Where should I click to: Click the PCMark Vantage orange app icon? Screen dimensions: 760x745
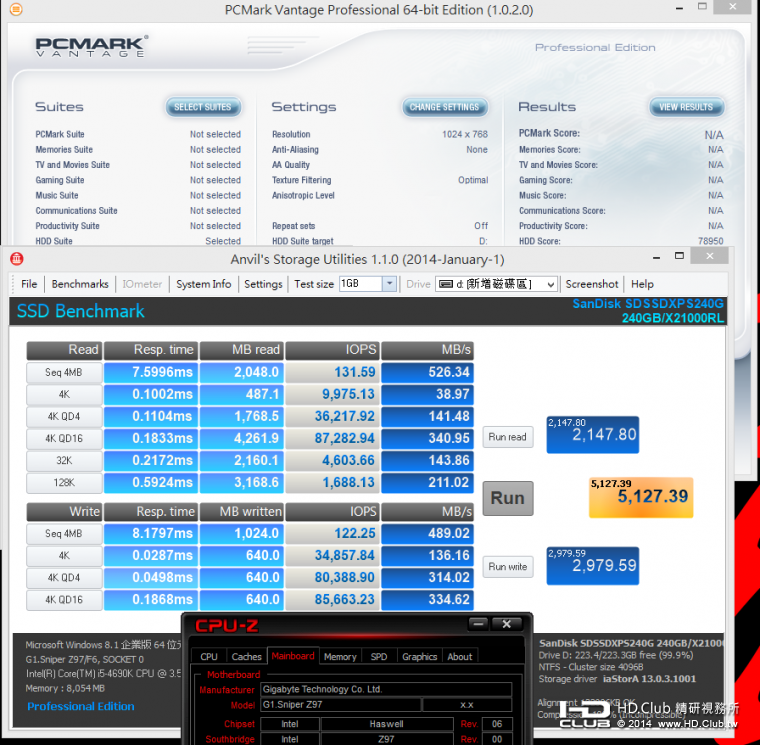coord(16,9)
